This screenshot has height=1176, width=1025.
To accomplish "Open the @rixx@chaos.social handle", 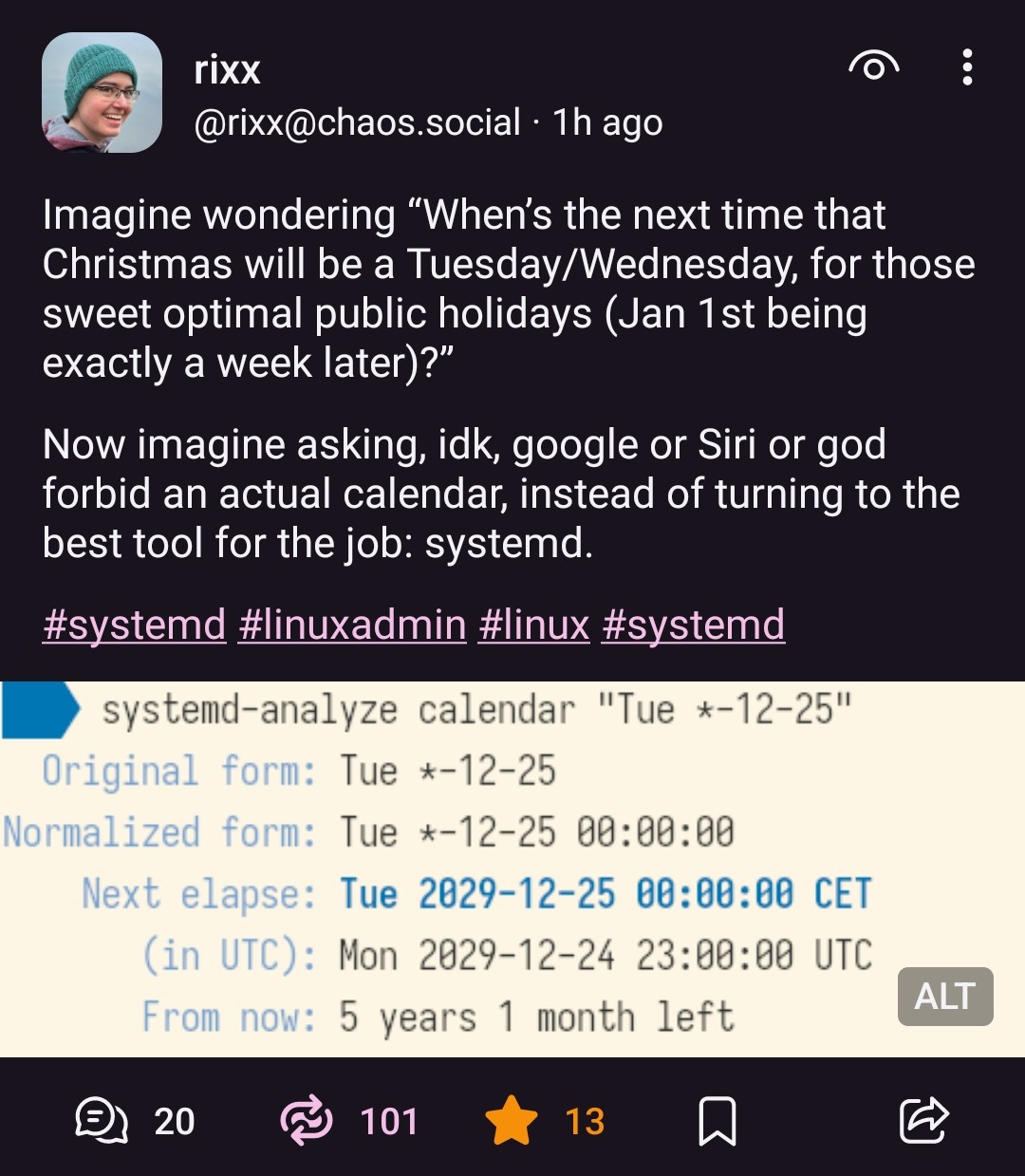I will tap(357, 122).
